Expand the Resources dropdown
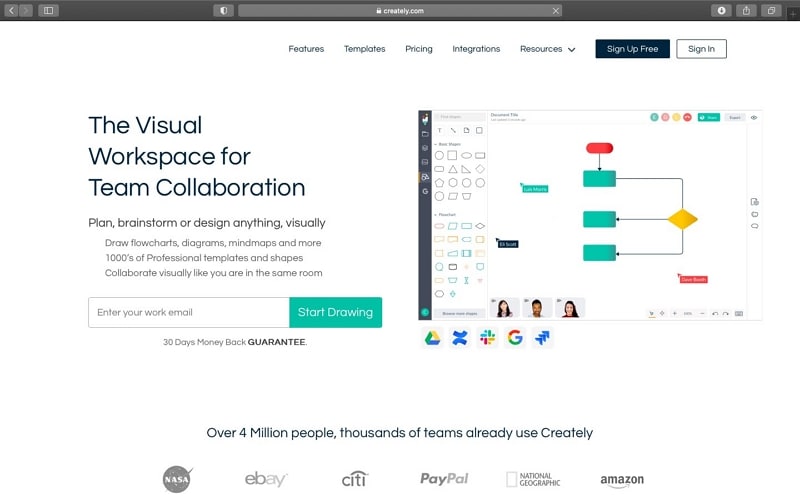800x500 pixels. [547, 49]
